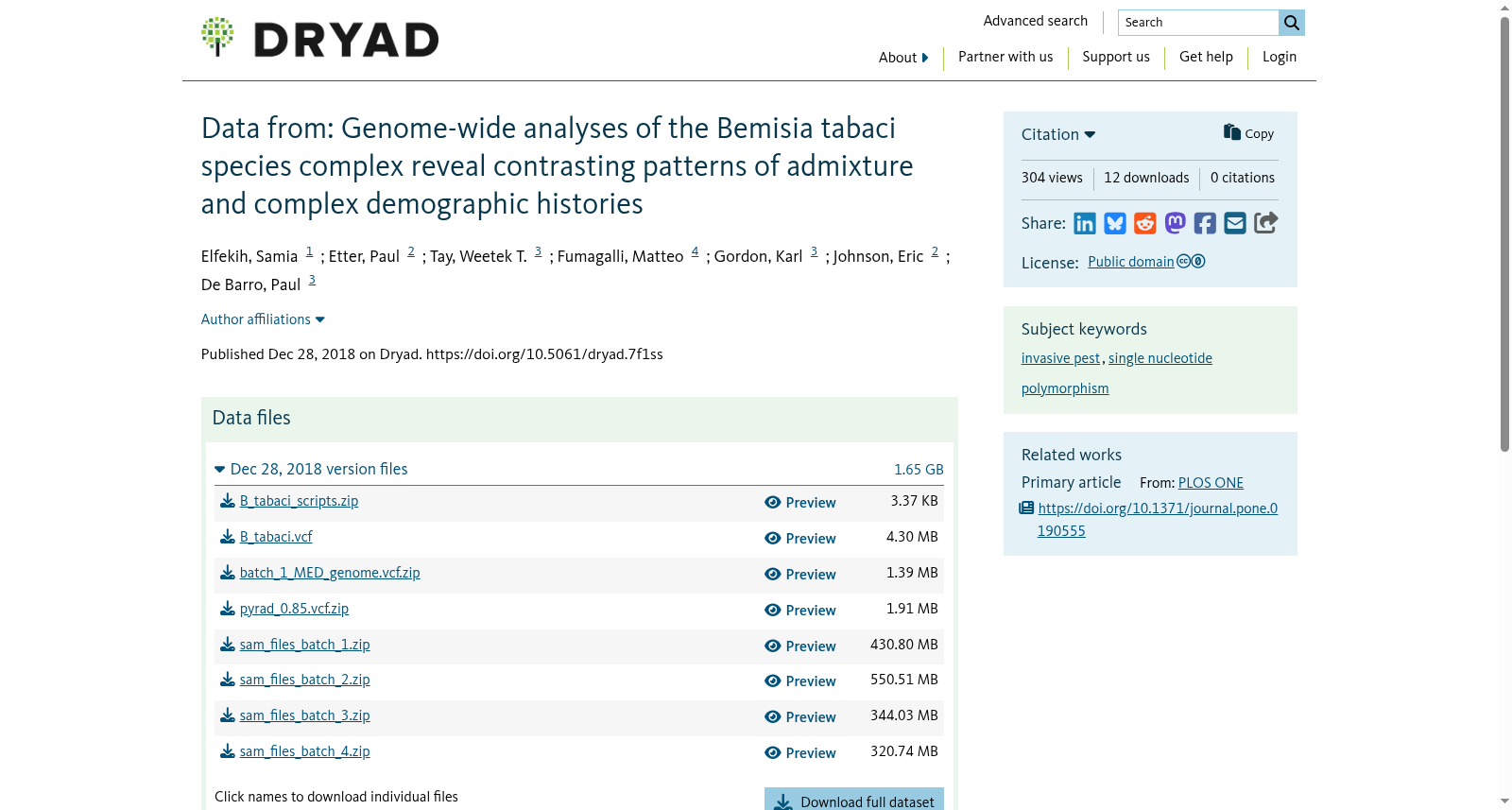The height and width of the screenshot is (810, 1512).
Task: Open affiliation footnote for Fumagalli, Matteo
Action: [x=695, y=251]
